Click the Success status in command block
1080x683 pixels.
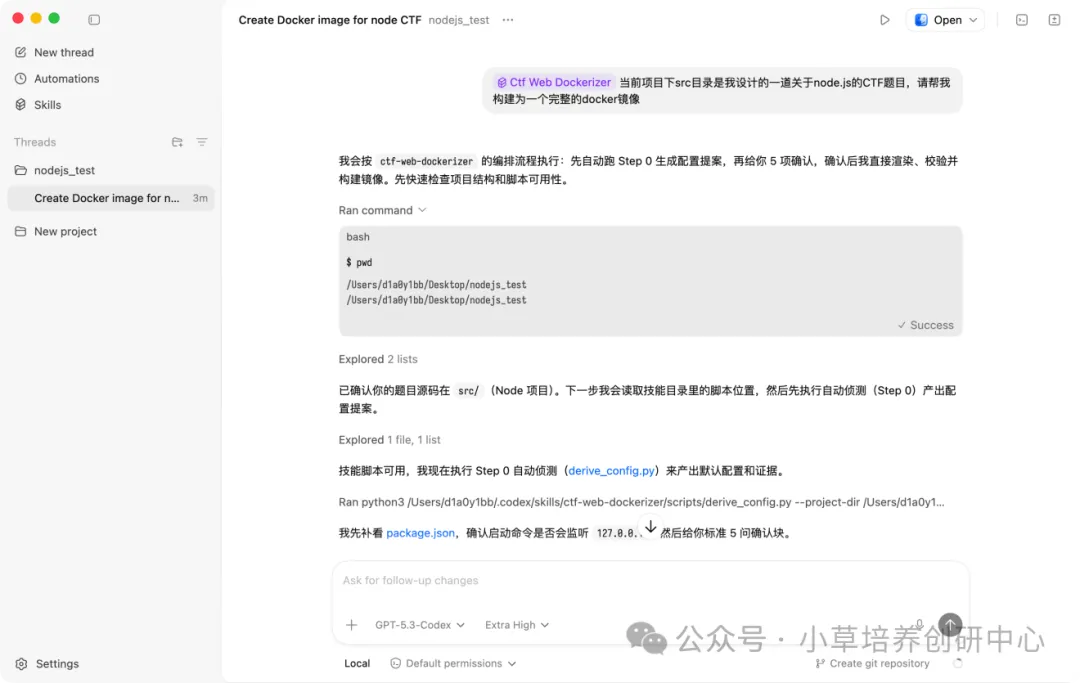click(925, 325)
